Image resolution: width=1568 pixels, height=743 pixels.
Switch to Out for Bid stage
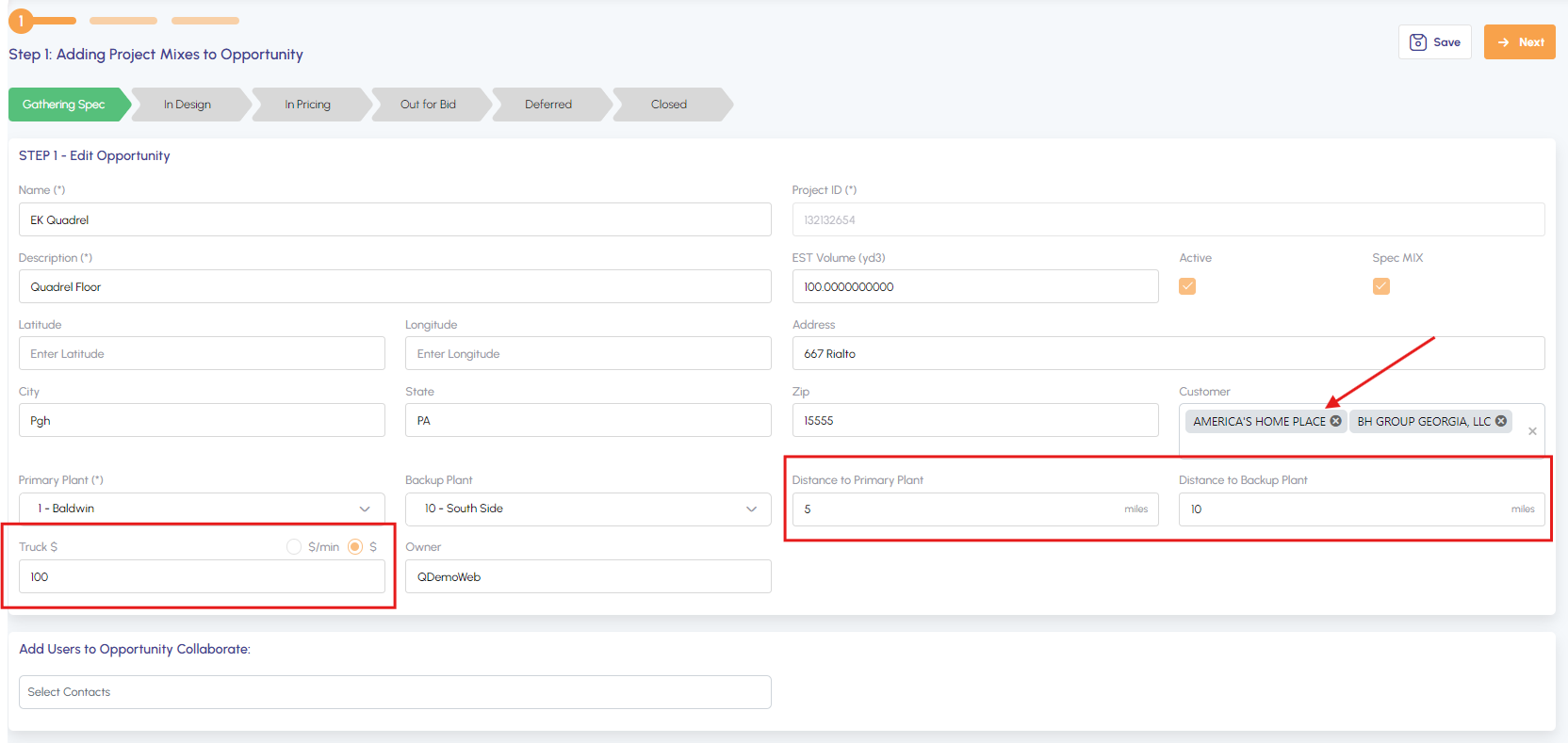pyautogui.click(x=428, y=105)
